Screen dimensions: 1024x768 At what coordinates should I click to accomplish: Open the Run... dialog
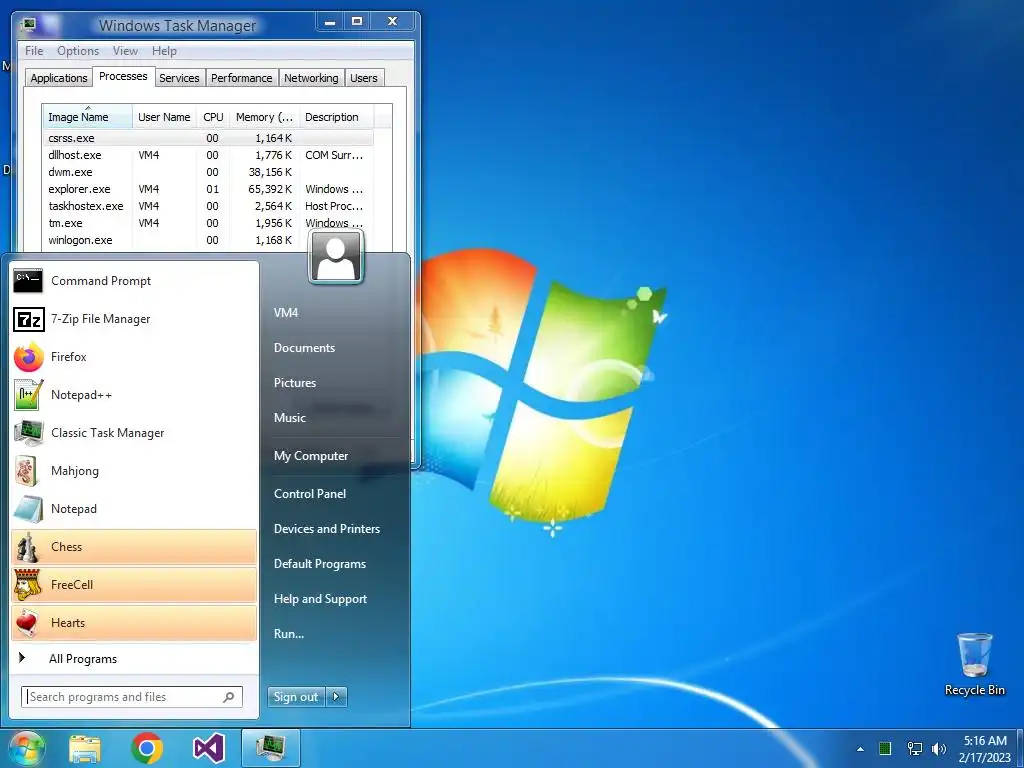[x=289, y=634]
